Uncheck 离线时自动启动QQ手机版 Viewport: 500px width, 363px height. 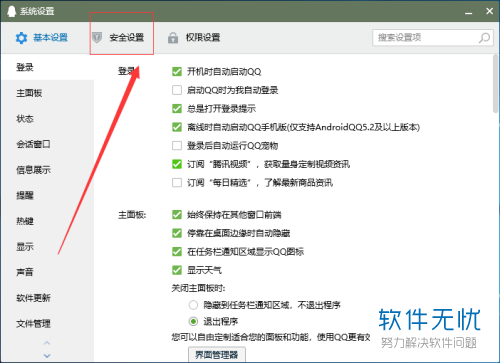[x=177, y=127]
